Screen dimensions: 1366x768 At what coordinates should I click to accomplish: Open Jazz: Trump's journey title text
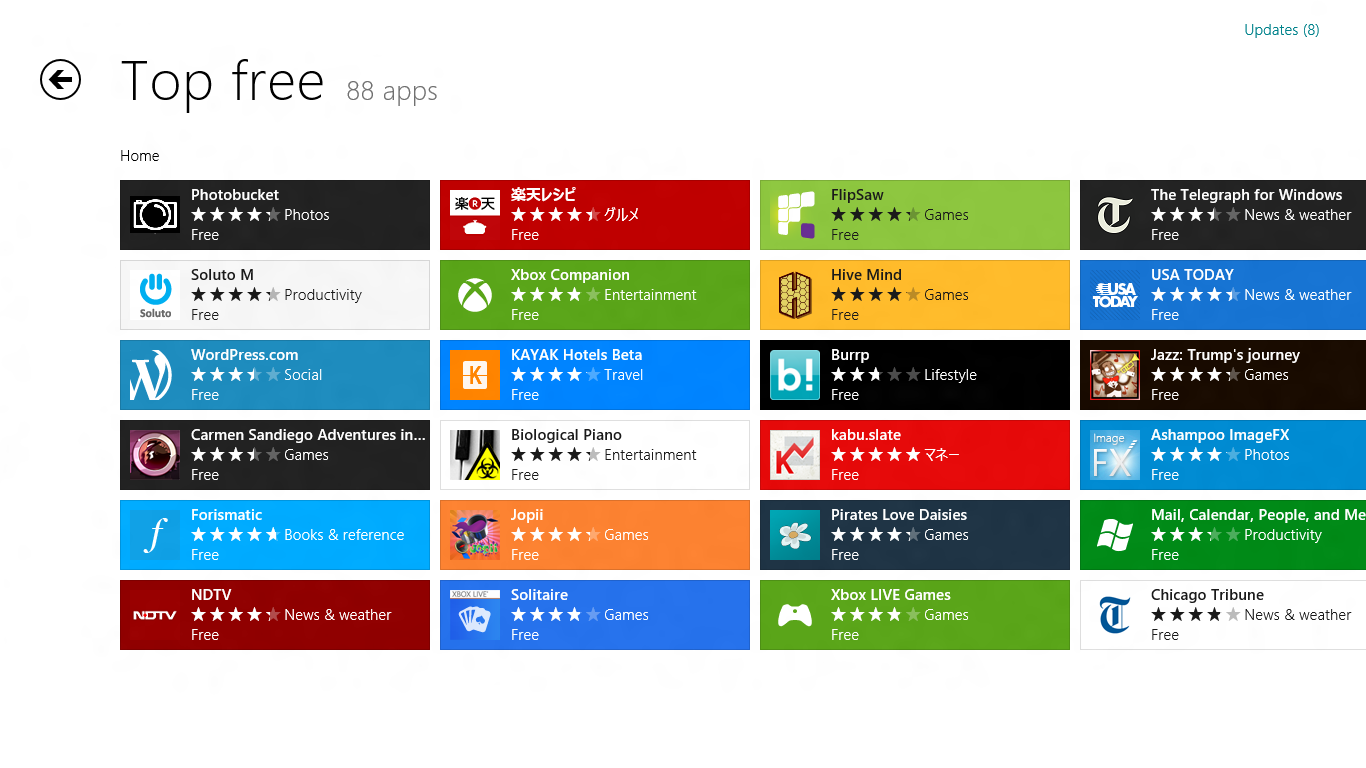pos(1225,355)
